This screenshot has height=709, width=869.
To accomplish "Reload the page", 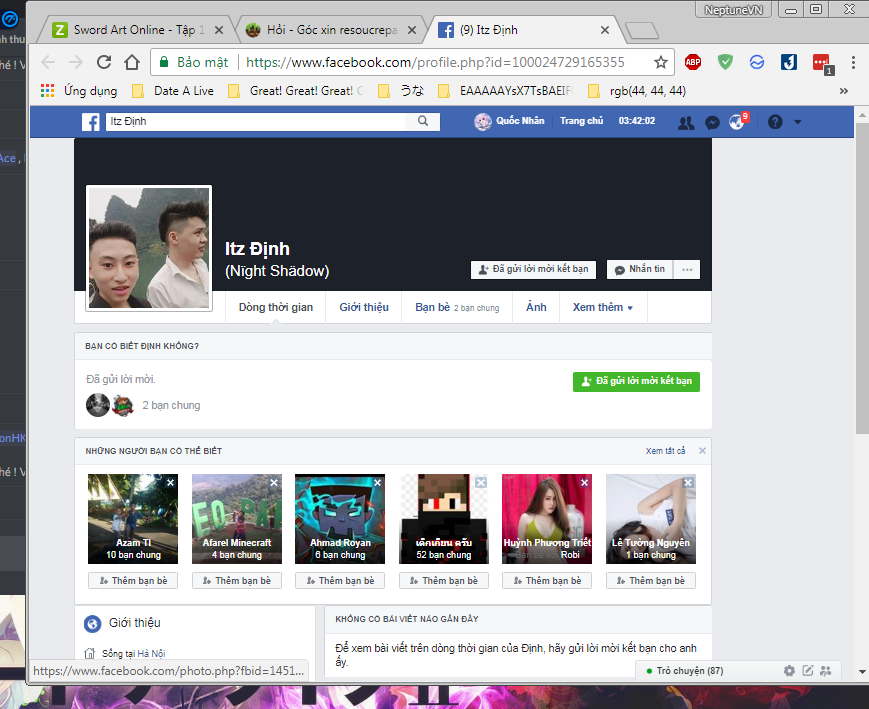I will (104, 62).
